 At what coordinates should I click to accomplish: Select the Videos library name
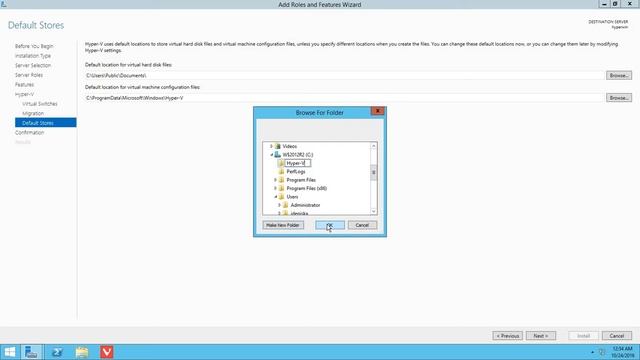coord(289,146)
